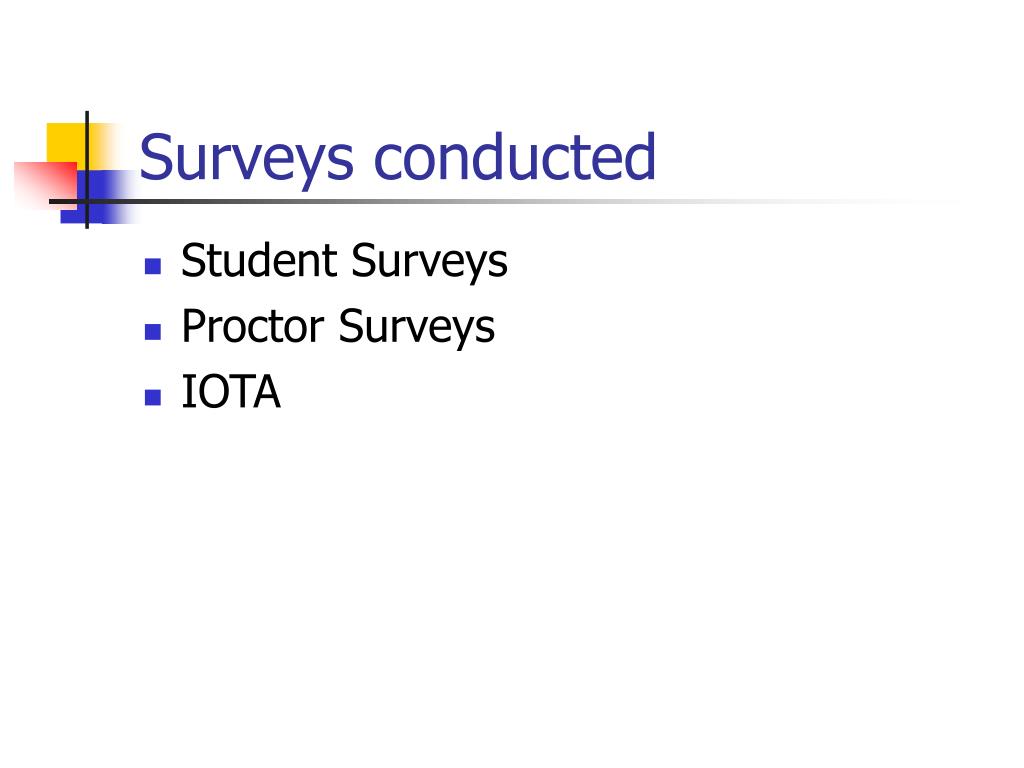This screenshot has width=1024, height=768.
Task: Click "Surveys" in the Student Surveys line
Action: 429,263
